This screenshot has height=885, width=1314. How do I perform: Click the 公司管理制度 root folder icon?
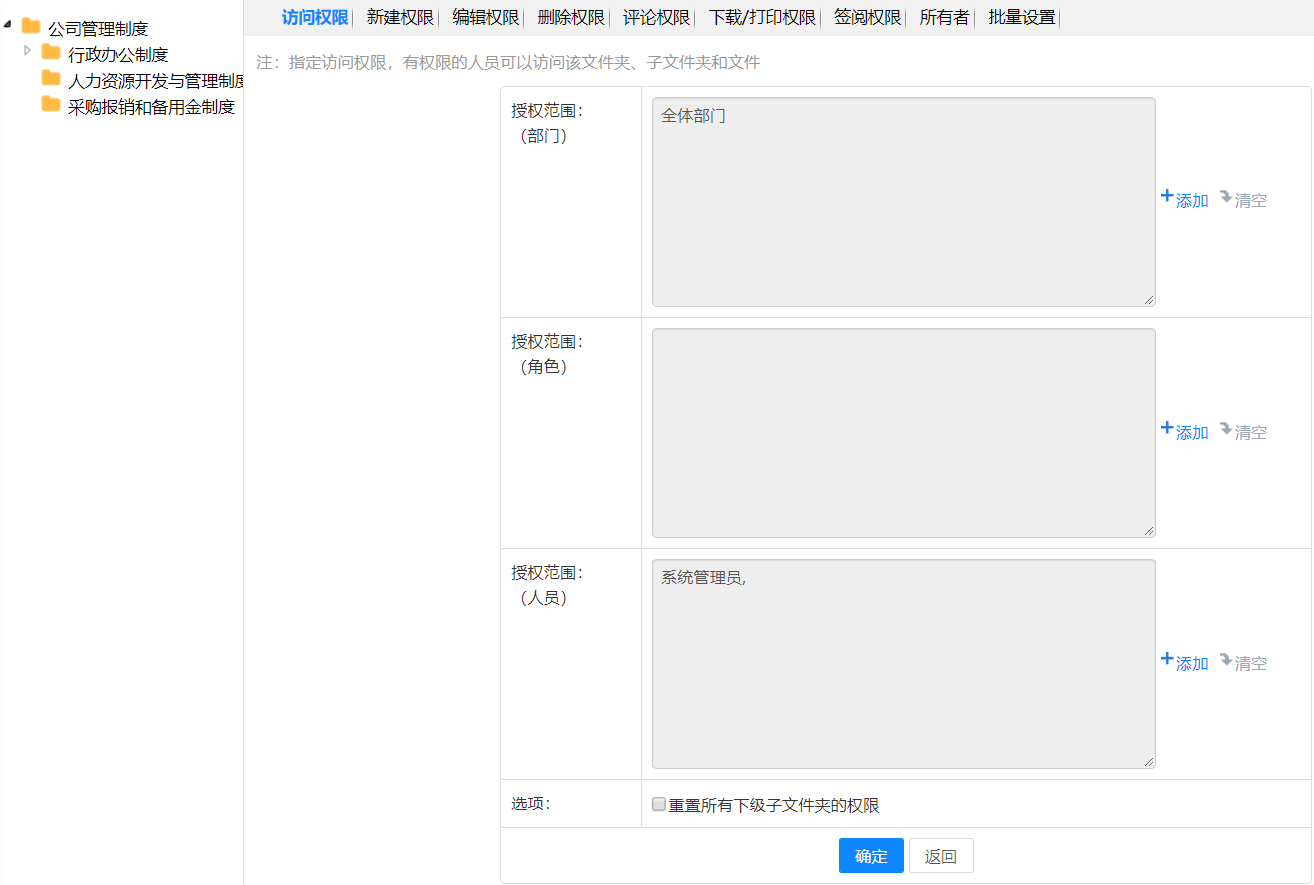tap(31, 27)
